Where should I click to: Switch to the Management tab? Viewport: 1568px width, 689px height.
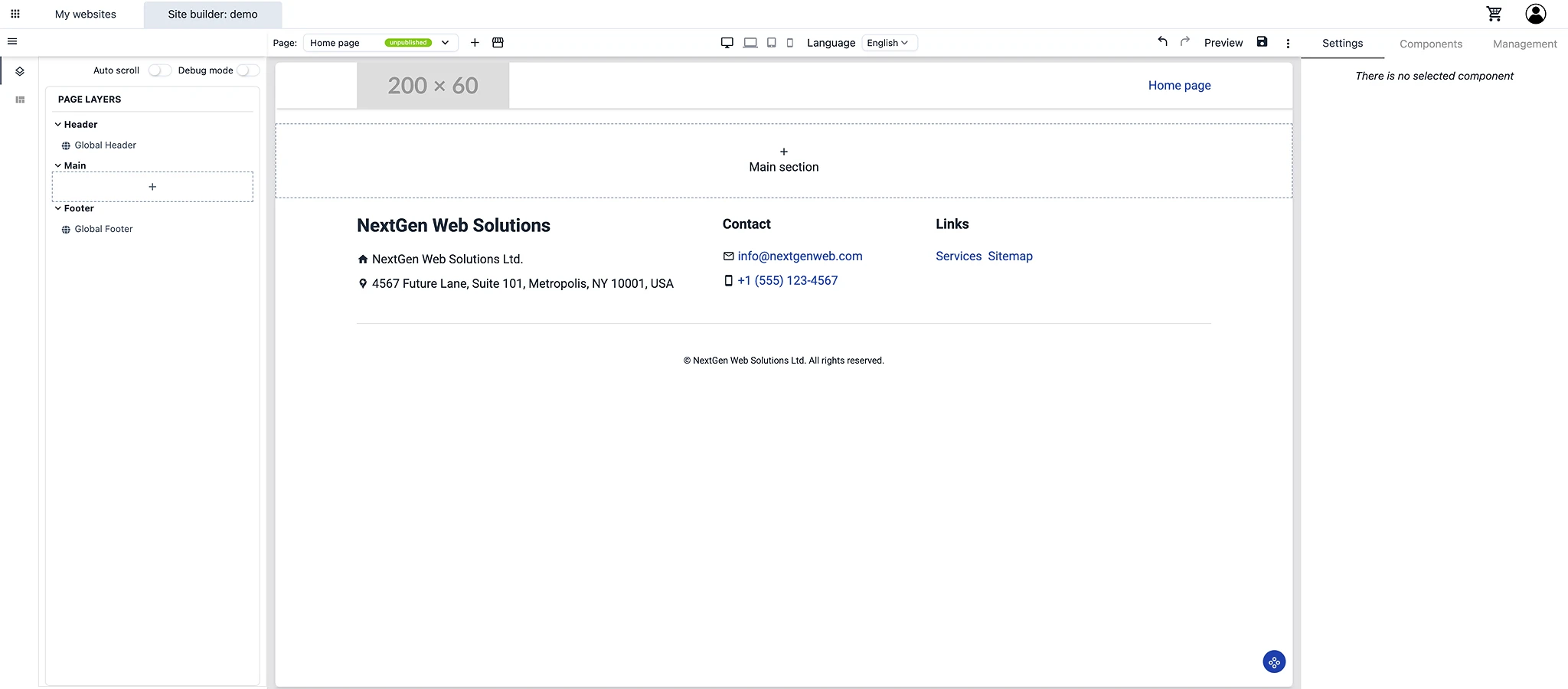(x=1524, y=44)
